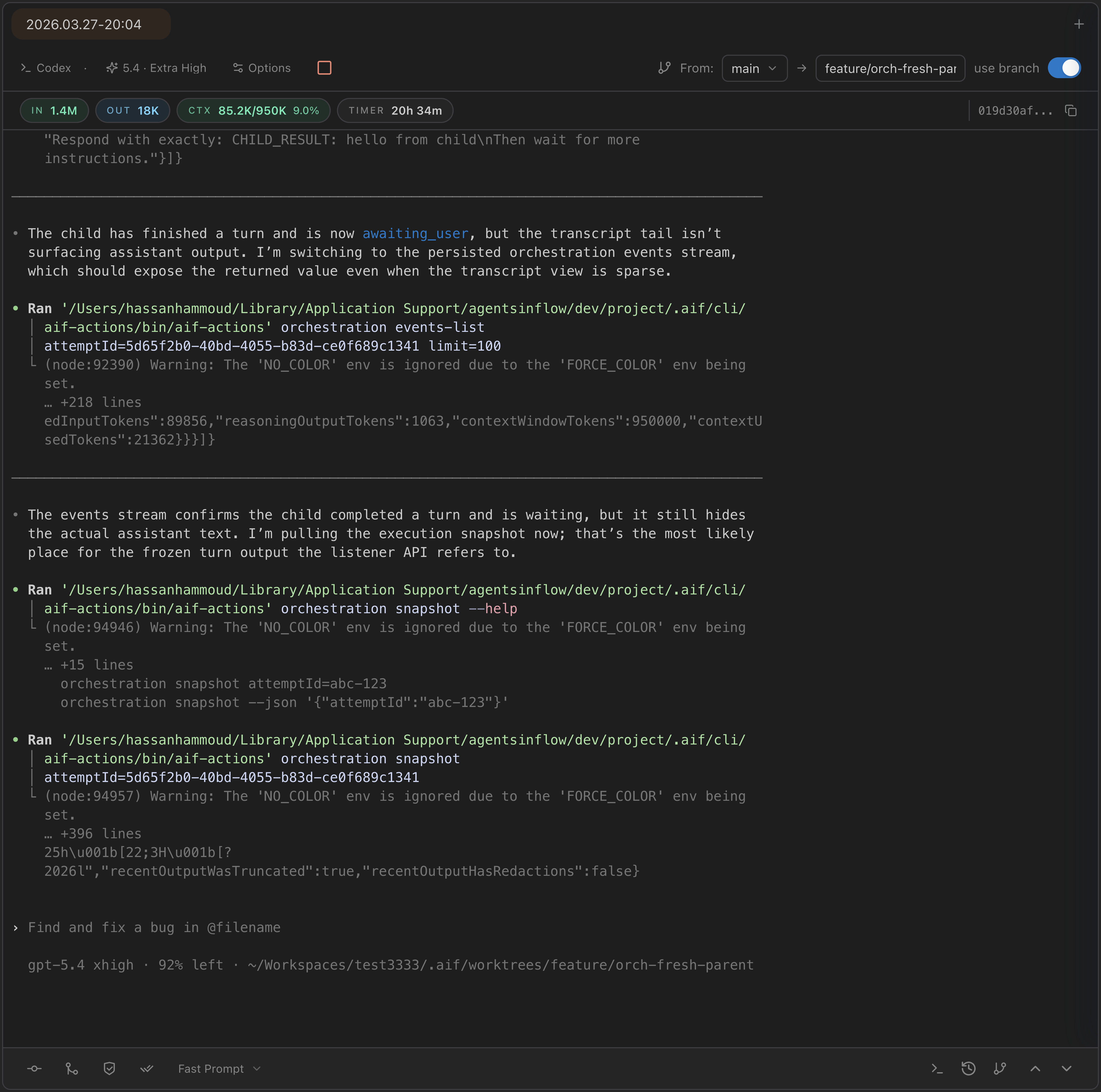Open the terminal from the bottom toolbar
This screenshot has height=1092, width=1101.
point(936,1068)
